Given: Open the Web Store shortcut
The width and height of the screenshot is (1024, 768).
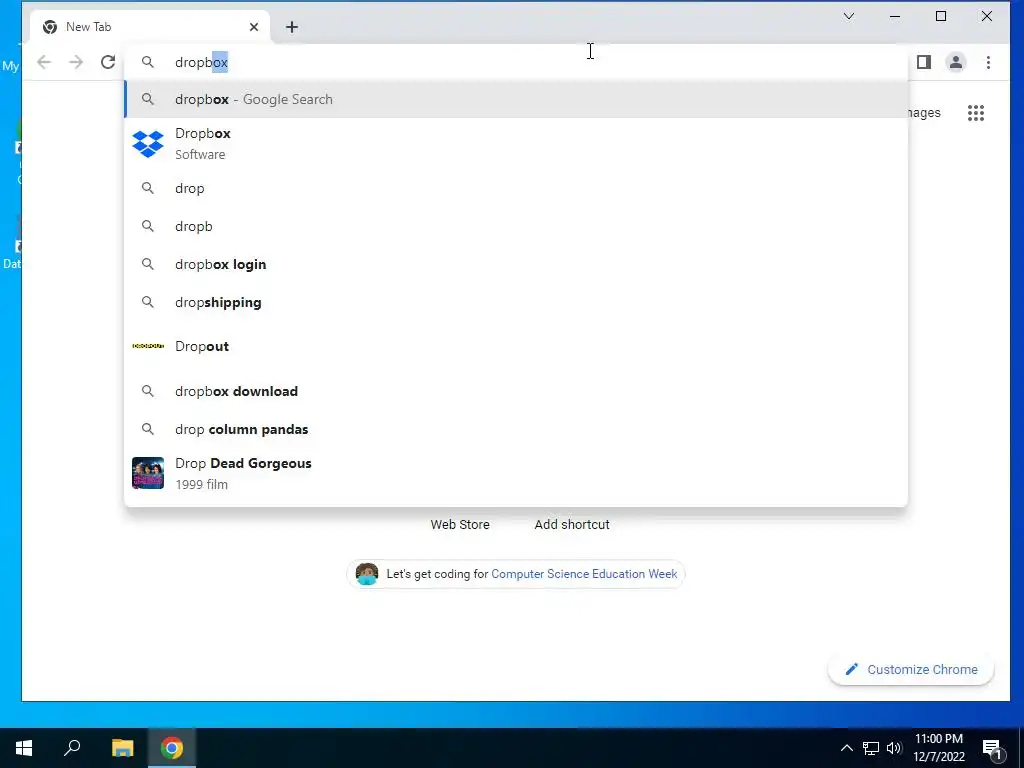Looking at the screenshot, I should [460, 524].
